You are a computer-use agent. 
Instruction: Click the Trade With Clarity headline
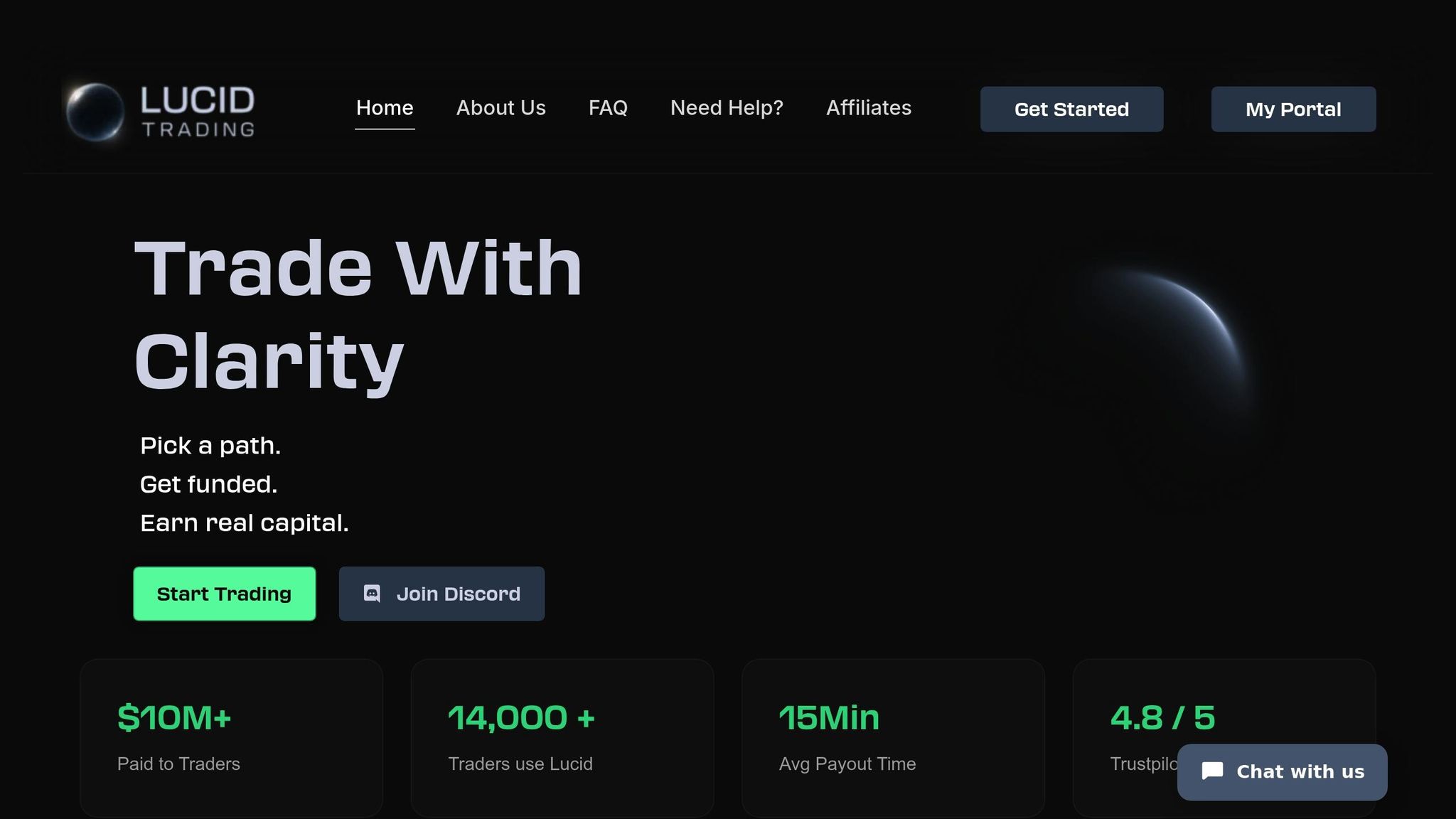355,313
